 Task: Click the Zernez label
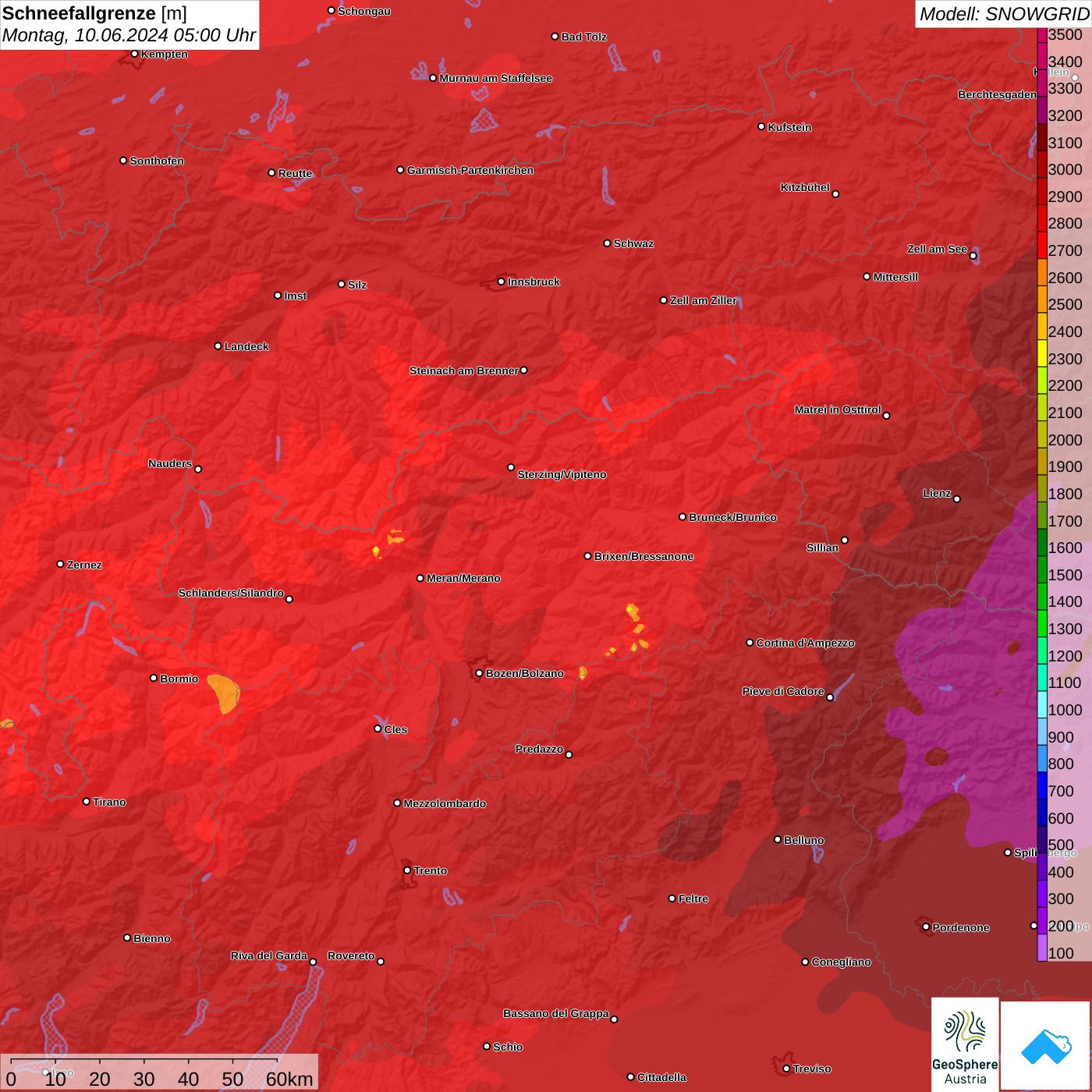(x=85, y=565)
